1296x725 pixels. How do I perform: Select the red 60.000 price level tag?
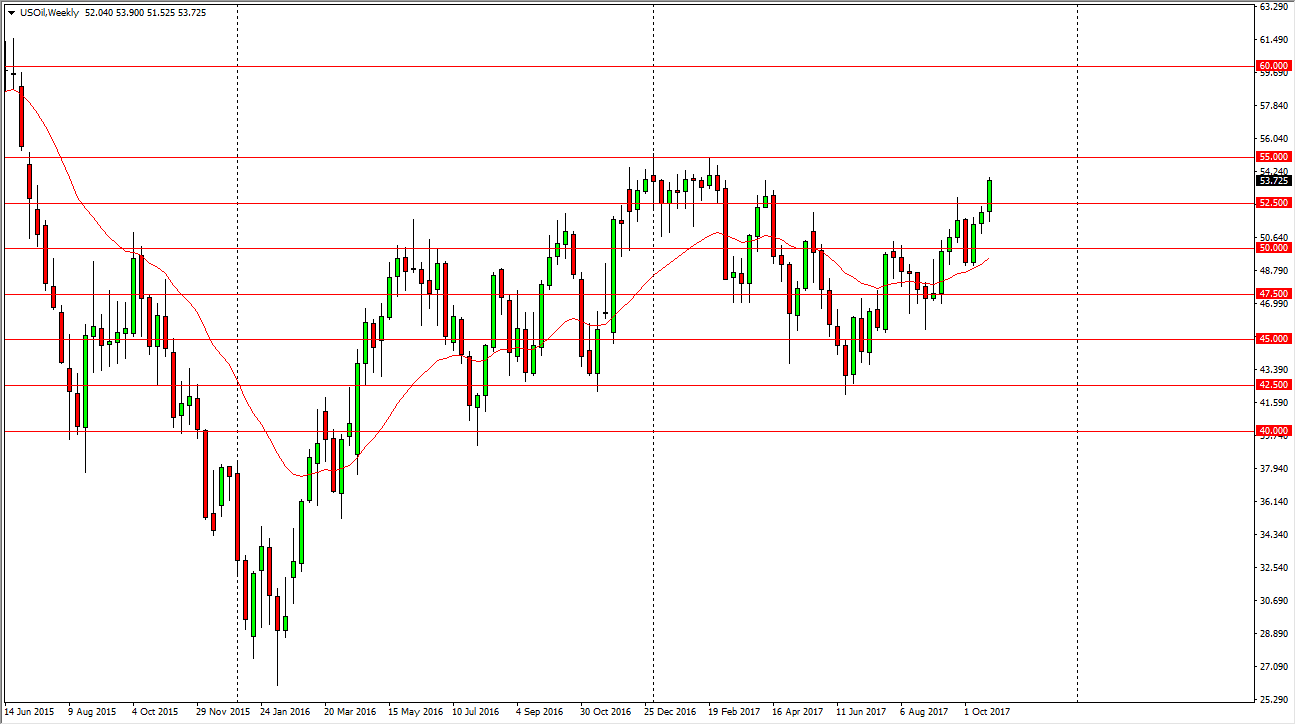pos(1274,66)
